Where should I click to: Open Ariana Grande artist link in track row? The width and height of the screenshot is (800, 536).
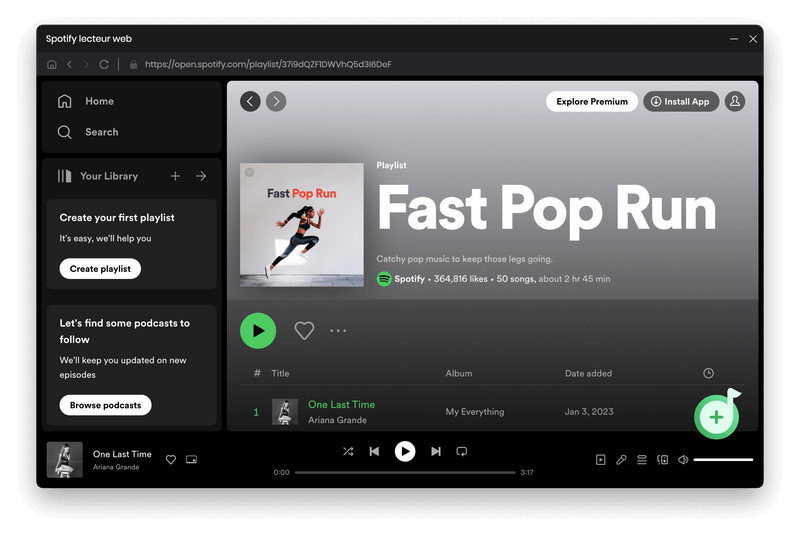pyautogui.click(x=337, y=420)
